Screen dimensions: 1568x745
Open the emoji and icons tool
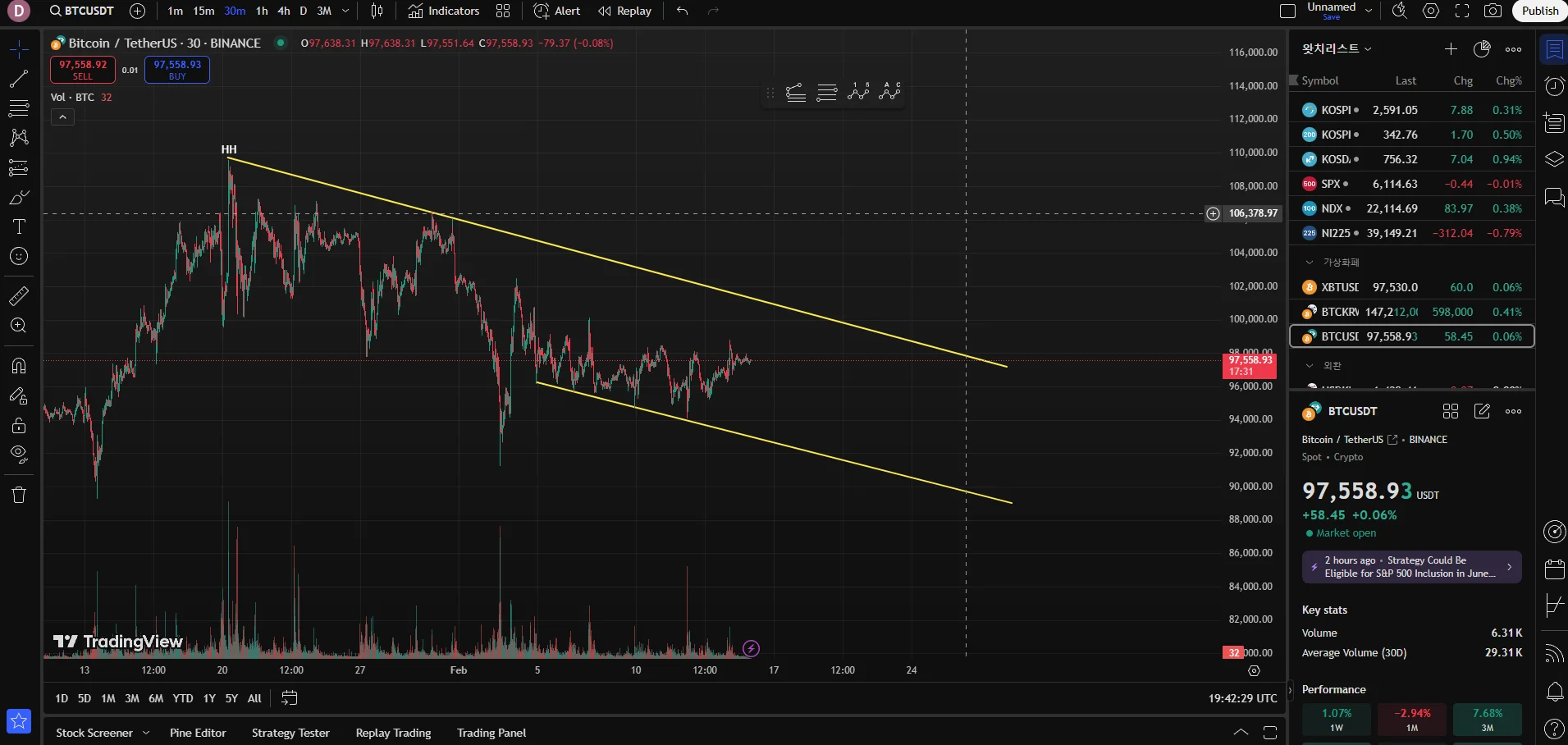click(19, 257)
